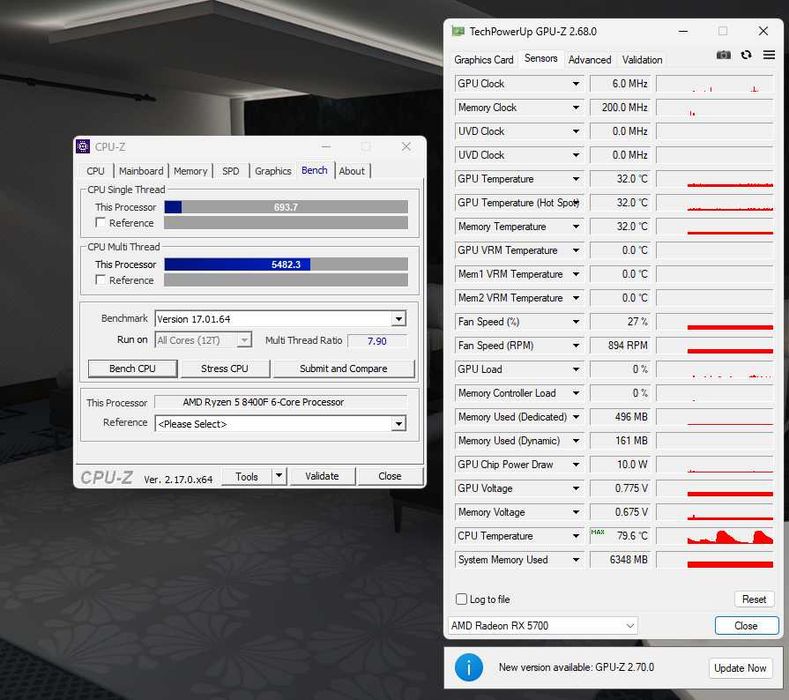Expand the GPU Voltage sensor dropdown
Screen dimensions: 789x700
click(x=576, y=488)
